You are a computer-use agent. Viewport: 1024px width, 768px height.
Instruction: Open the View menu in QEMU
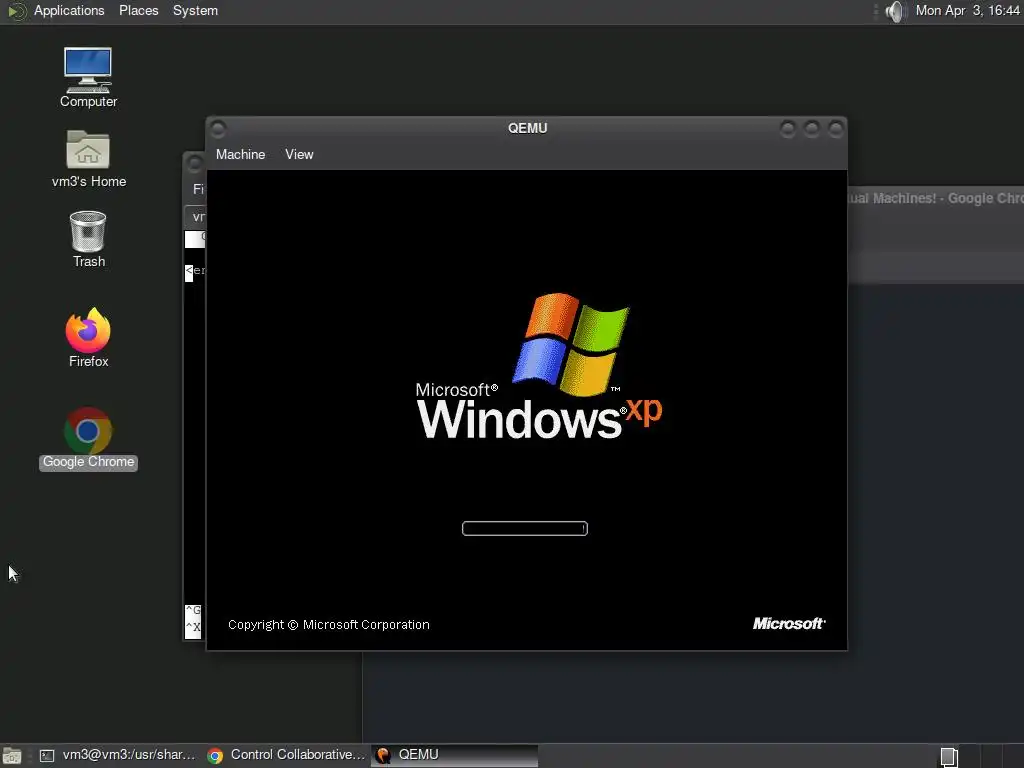(299, 155)
